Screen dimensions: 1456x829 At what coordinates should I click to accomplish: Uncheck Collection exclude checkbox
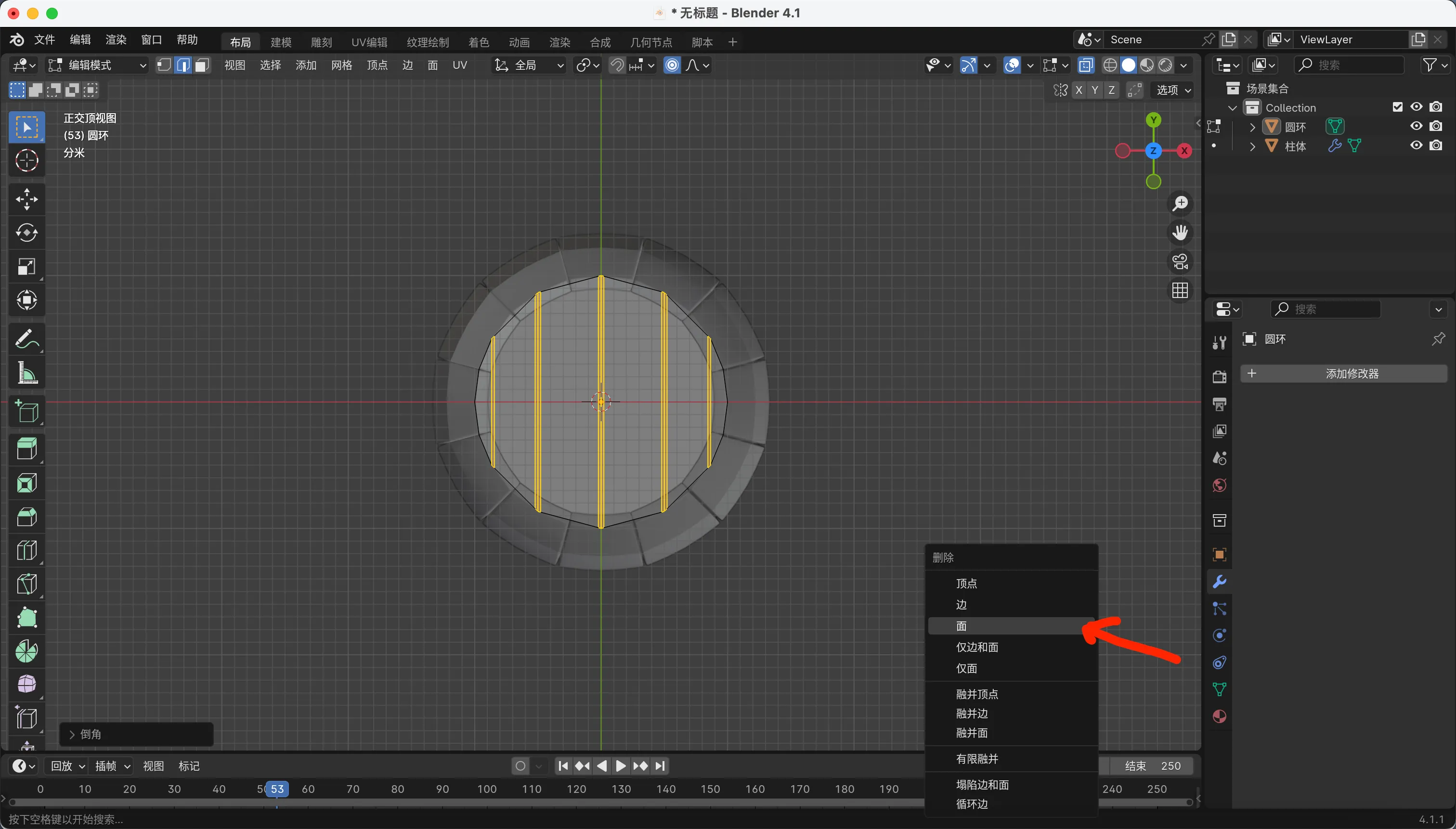tap(1397, 107)
